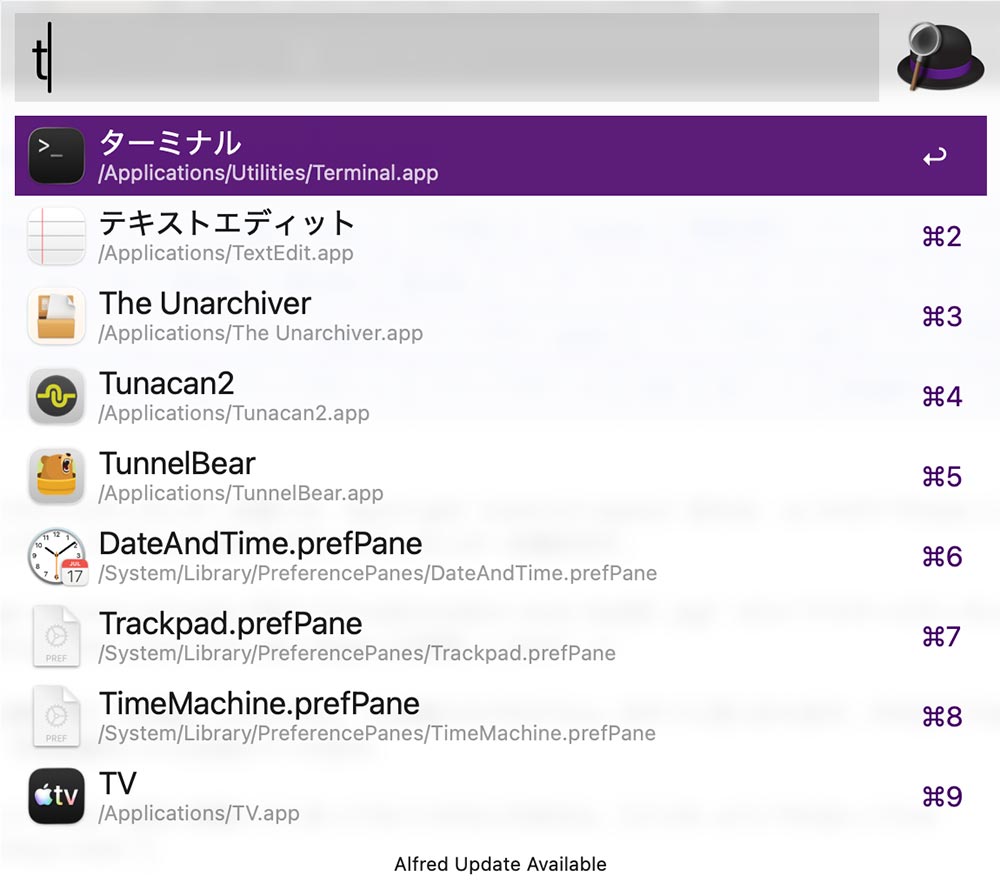Click the ⌘5 shortcut label

click(942, 476)
